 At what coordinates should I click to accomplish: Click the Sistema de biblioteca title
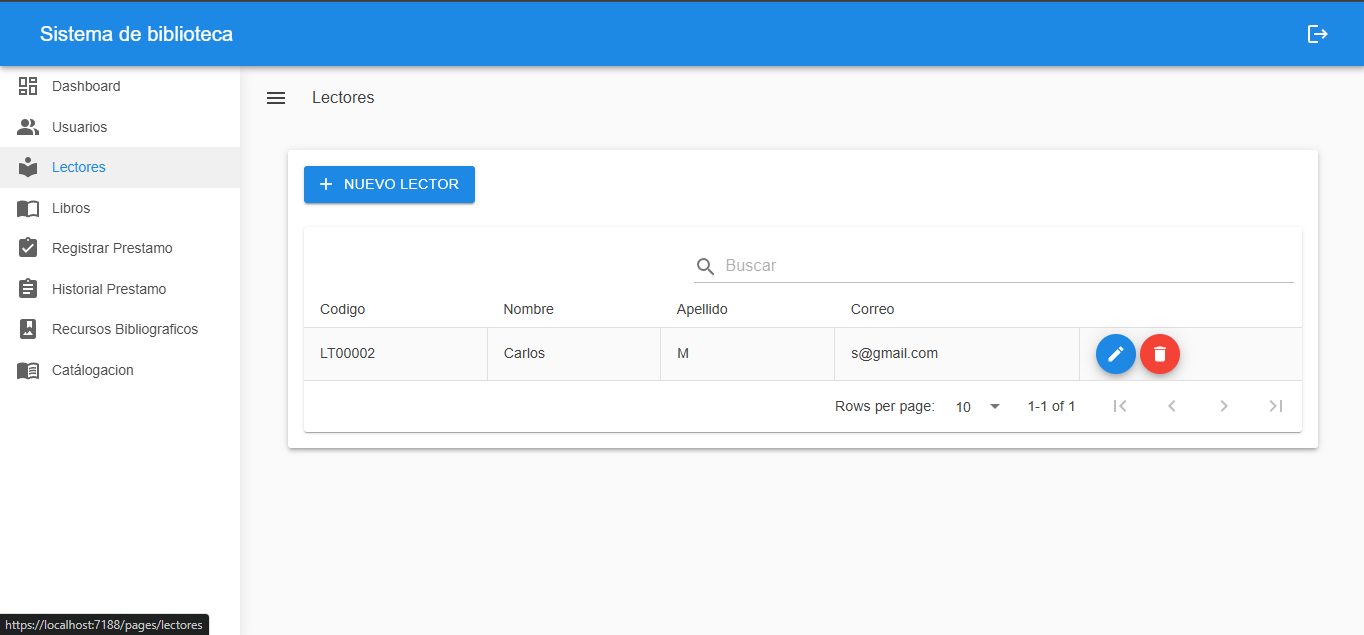point(136,34)
